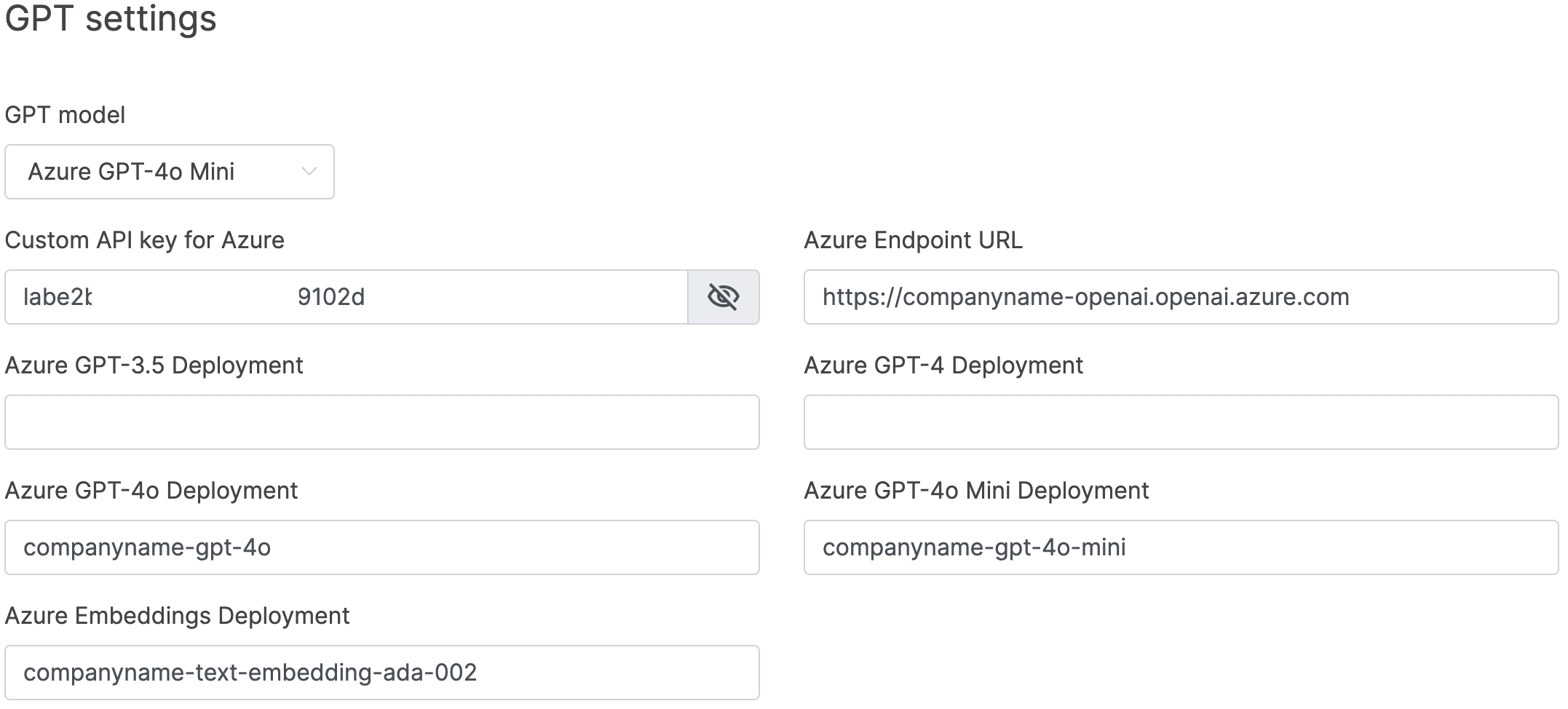Edit the Azure Endpoint URL field
Image resolution: width=1568 pixels, height=709 pixels.
[1181, 297]
